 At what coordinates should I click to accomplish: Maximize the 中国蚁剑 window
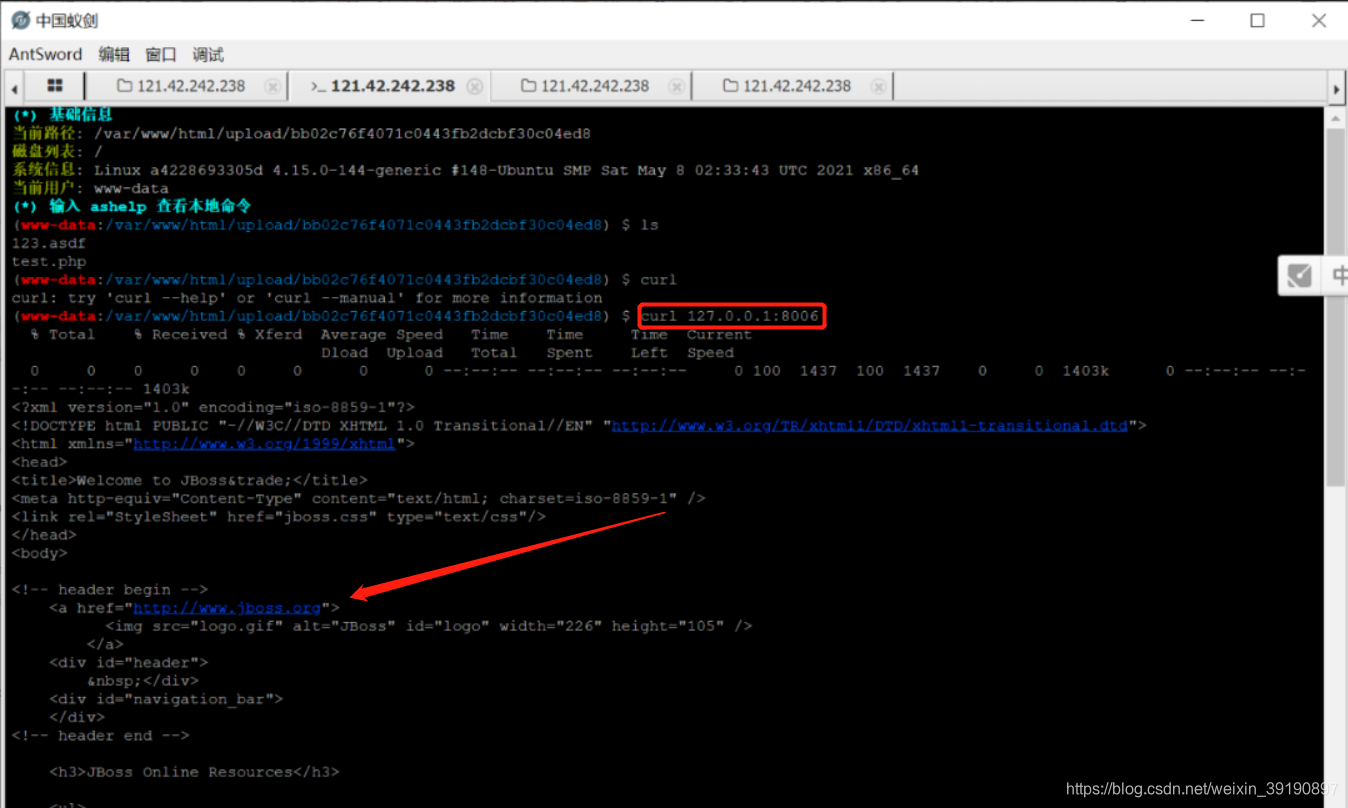pyautogui.click(x=1257, y=21)
